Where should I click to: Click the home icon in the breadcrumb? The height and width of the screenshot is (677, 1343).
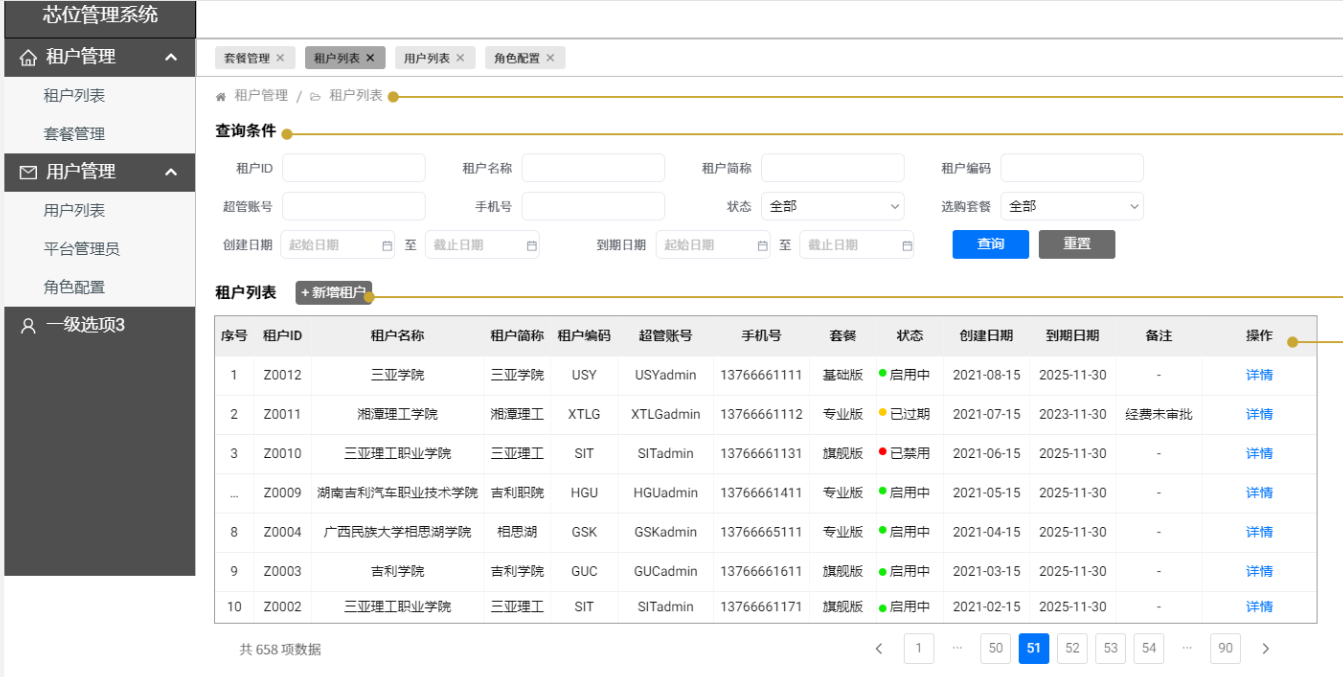click(221, 96)
